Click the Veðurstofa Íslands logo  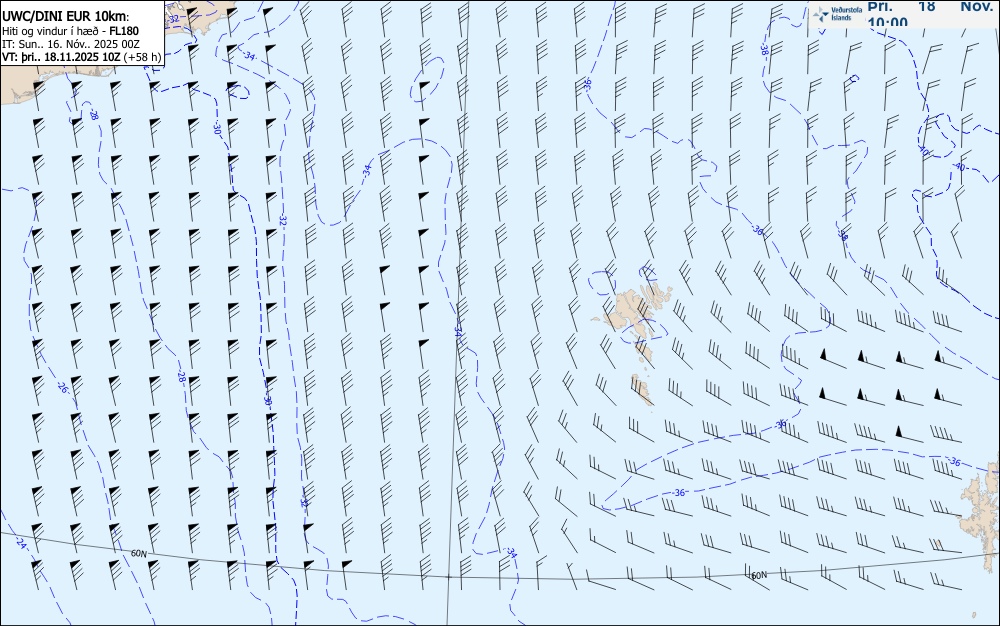pos(836,14)
